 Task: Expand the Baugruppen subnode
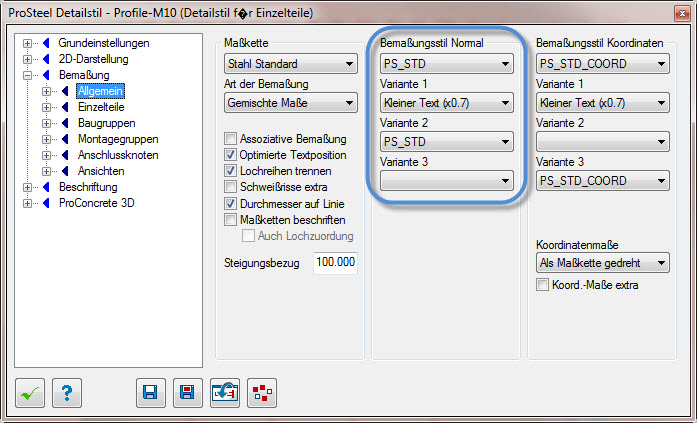click(x=46, y=124)
